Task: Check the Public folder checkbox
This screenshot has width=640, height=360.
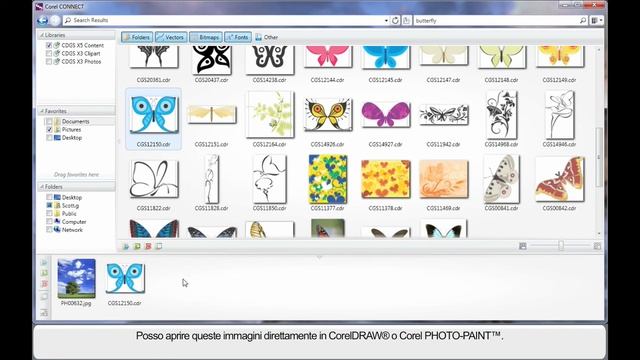Action: pos(49,213)
